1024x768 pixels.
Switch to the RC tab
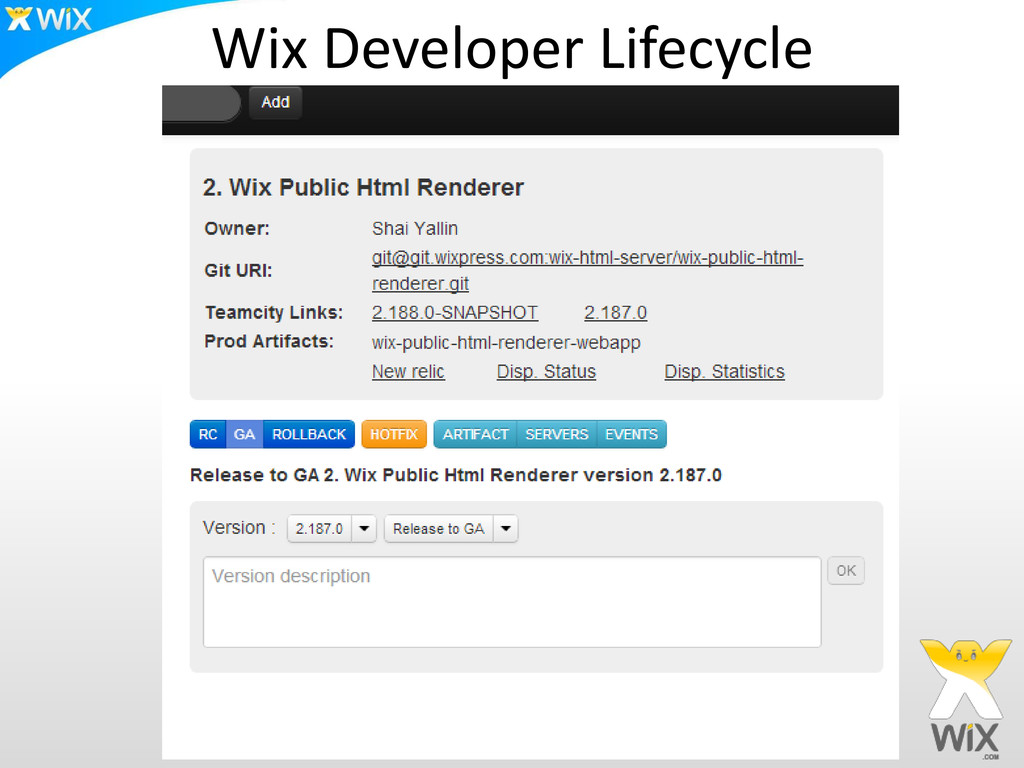pyautogui.click(x=208, y=434)
